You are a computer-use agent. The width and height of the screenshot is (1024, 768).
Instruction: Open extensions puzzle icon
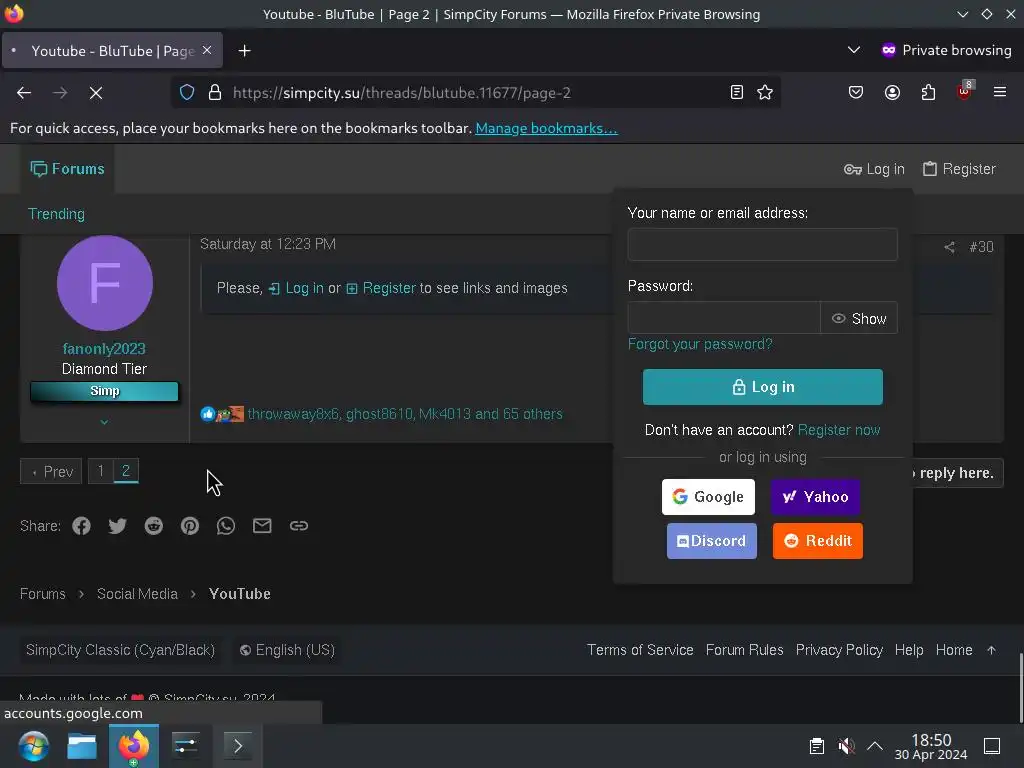(928, 93)
